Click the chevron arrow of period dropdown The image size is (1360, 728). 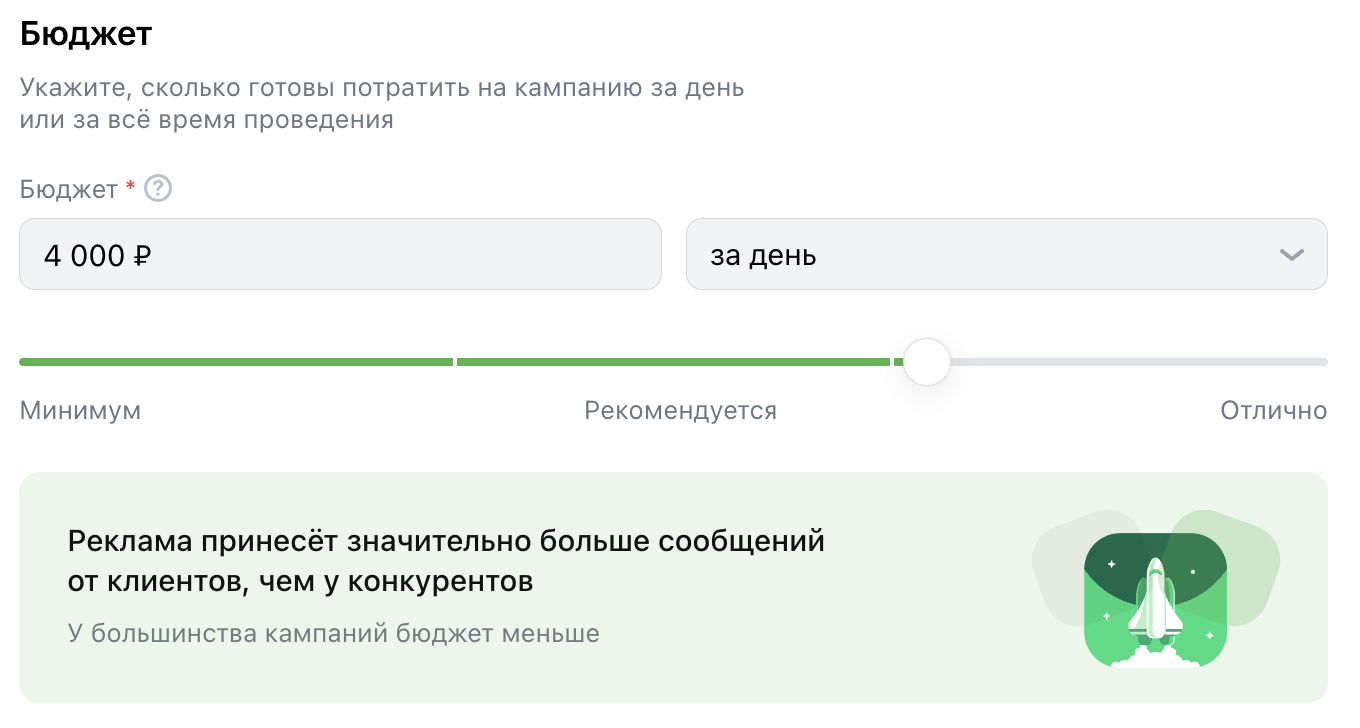coord(1291,255)
